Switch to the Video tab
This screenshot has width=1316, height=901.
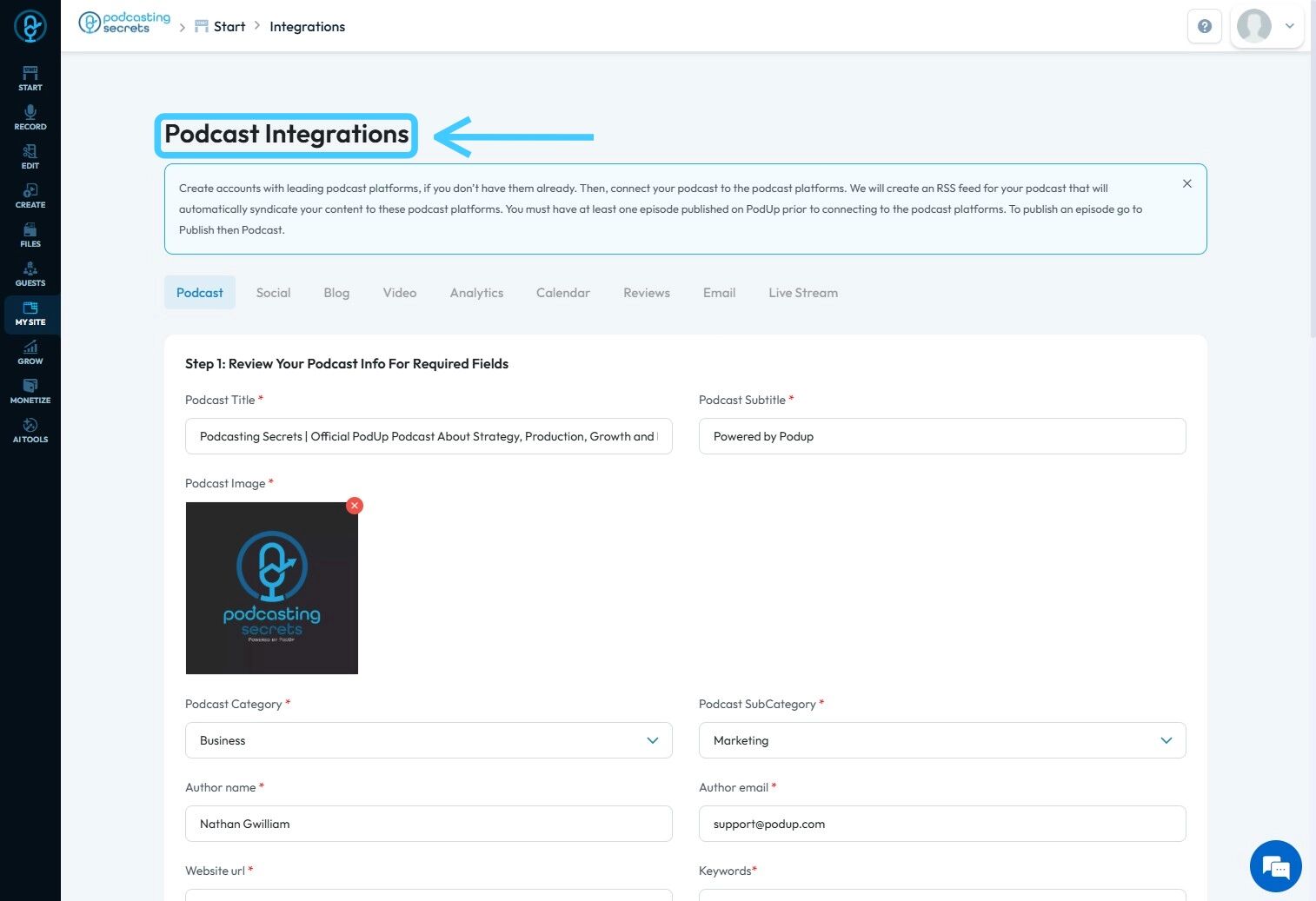click(400, 293)
